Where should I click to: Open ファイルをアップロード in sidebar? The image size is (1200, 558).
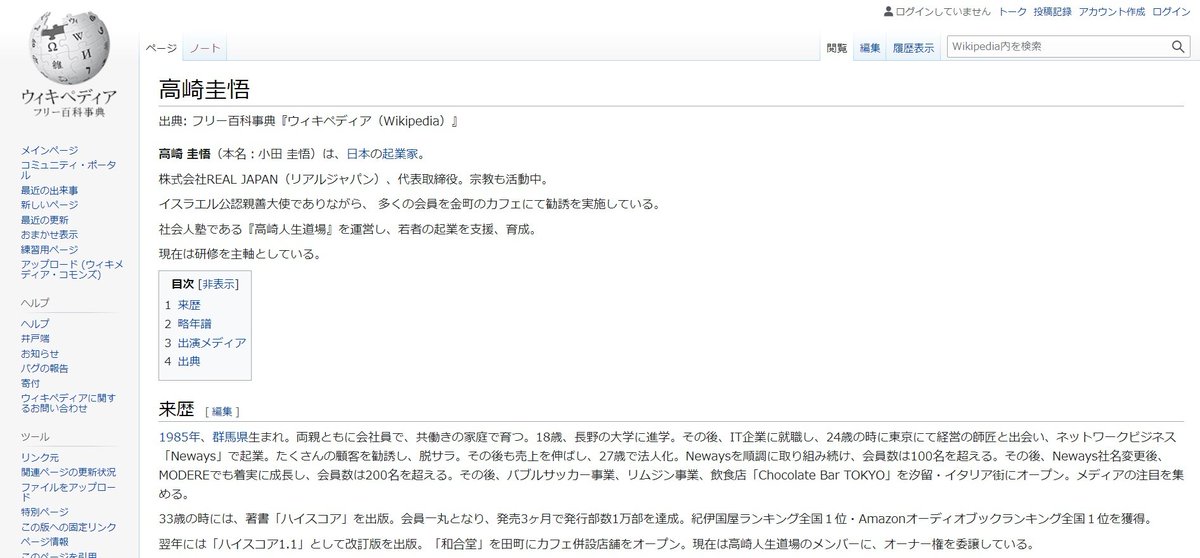(x=69, y=492)
